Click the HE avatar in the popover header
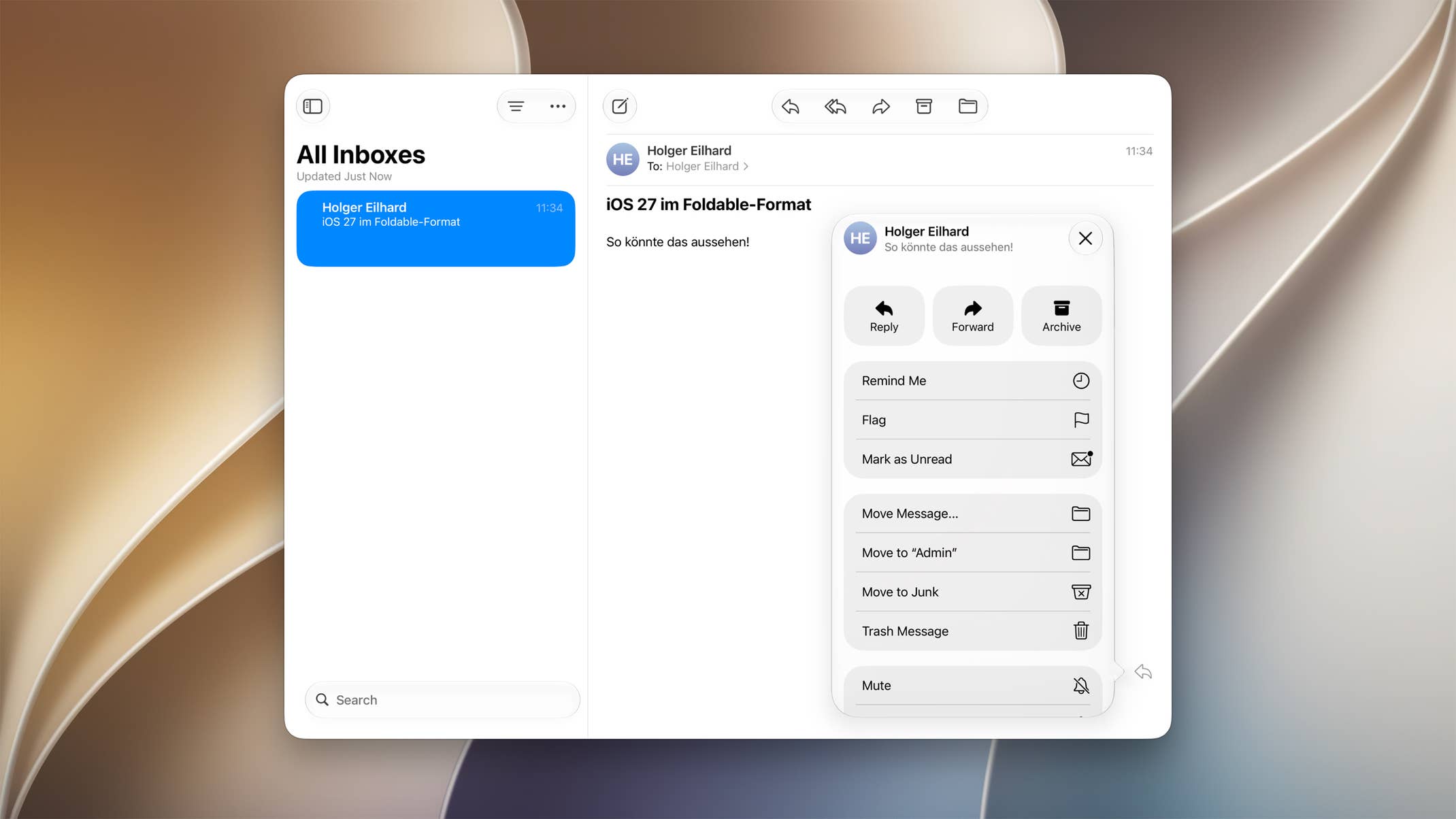The image size is (1456, 819). pos(860,238)
